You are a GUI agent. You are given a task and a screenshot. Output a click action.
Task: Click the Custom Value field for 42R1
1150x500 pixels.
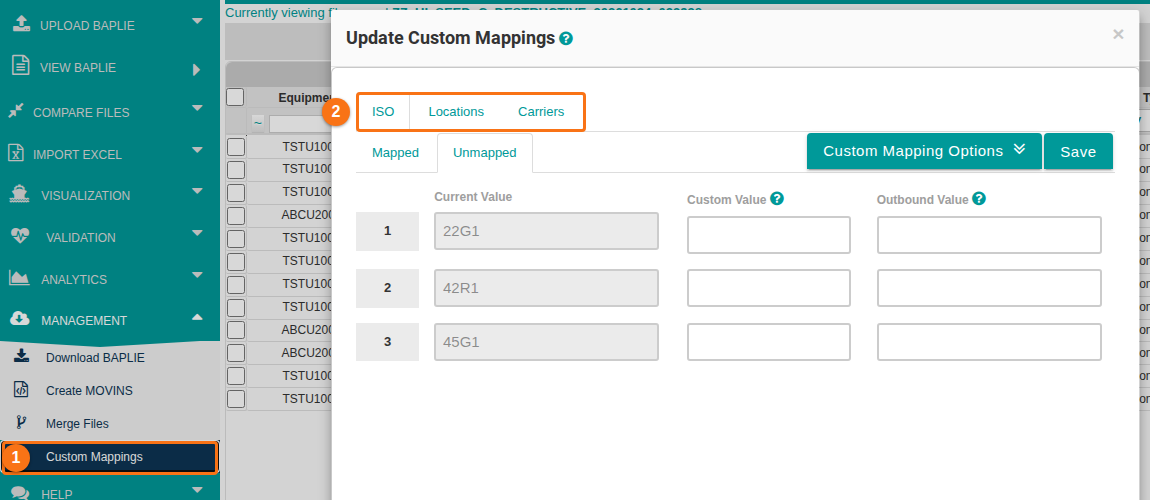[x=769, y=288]
